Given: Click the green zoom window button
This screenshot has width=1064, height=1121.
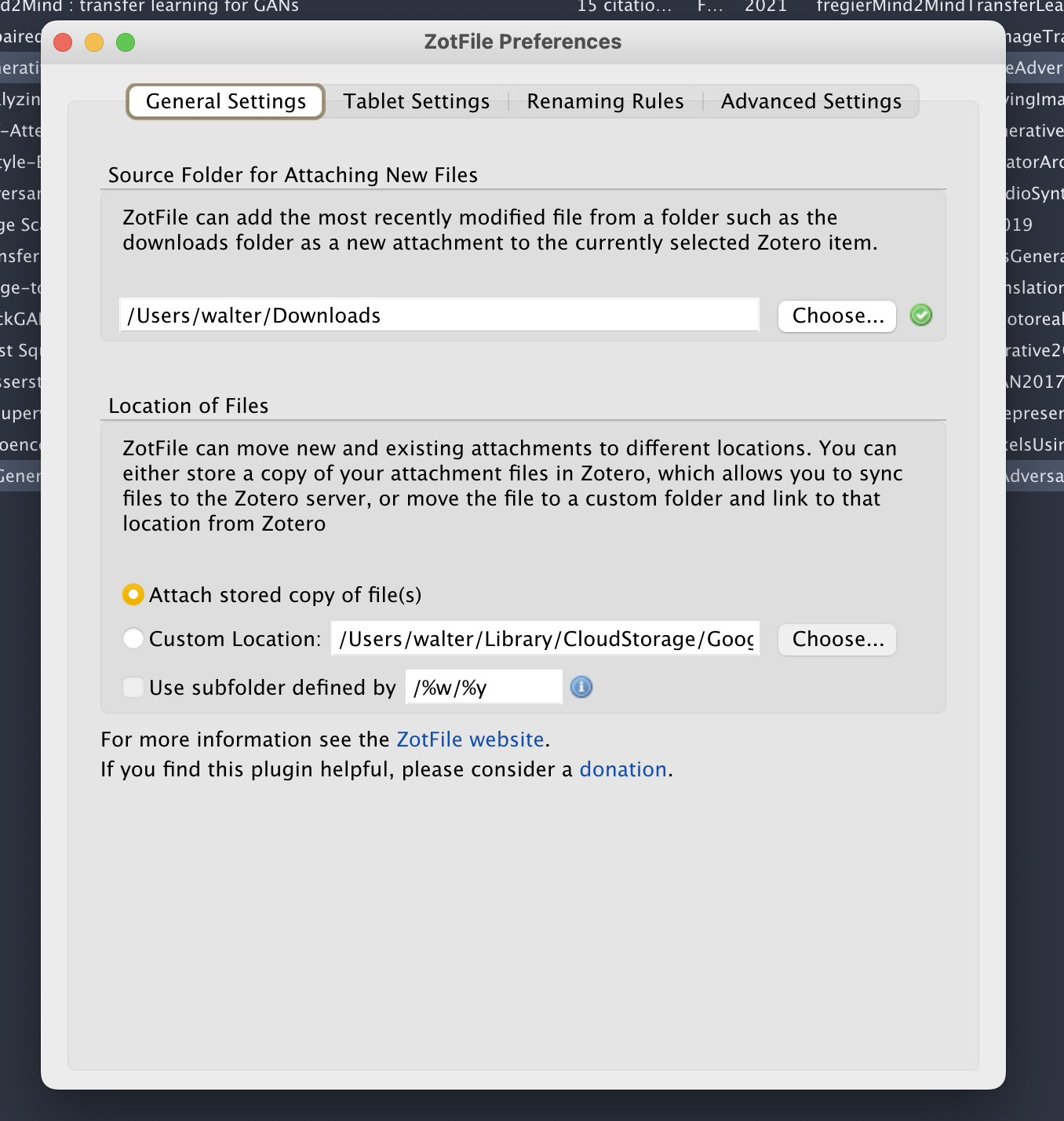Looking at the screenshot, I should [126, 42].
